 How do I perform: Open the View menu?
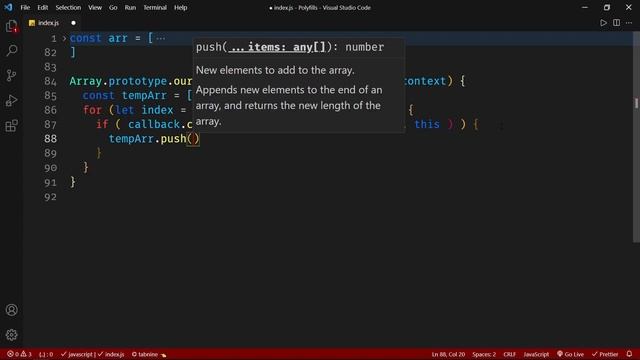[95, 7]
